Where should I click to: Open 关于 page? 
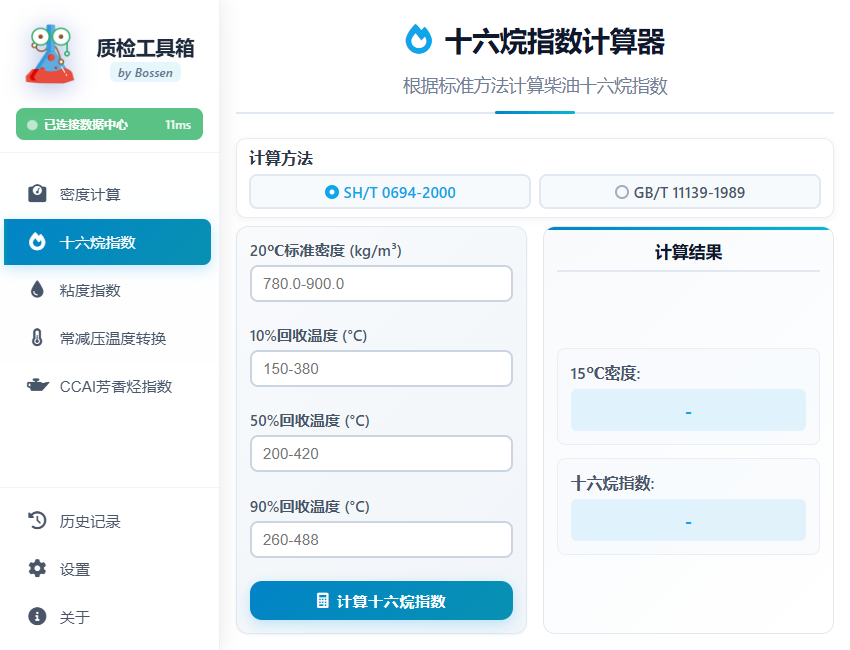click(107, 616)
